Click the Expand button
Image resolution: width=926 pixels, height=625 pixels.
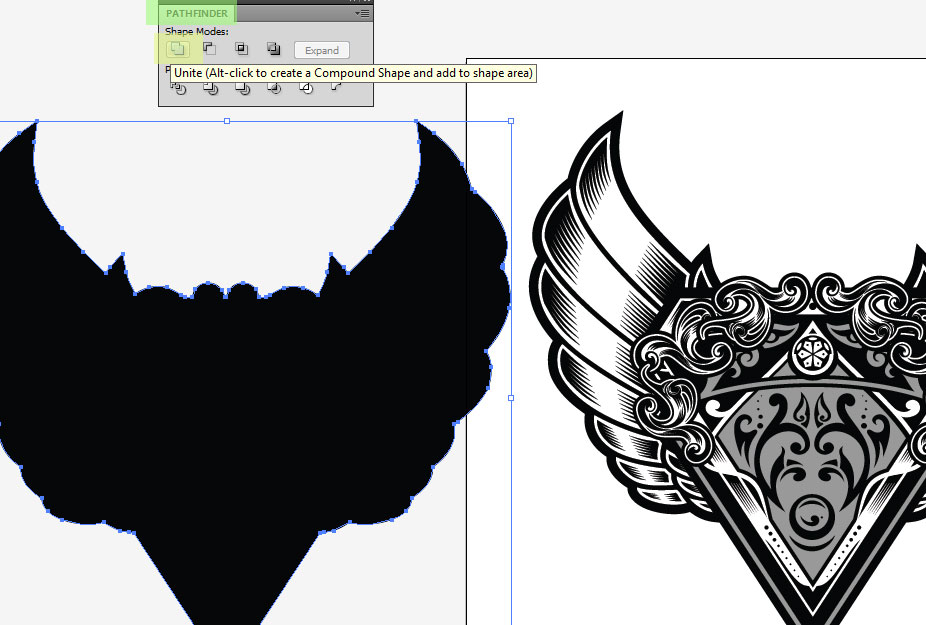(x=320, y=50)
